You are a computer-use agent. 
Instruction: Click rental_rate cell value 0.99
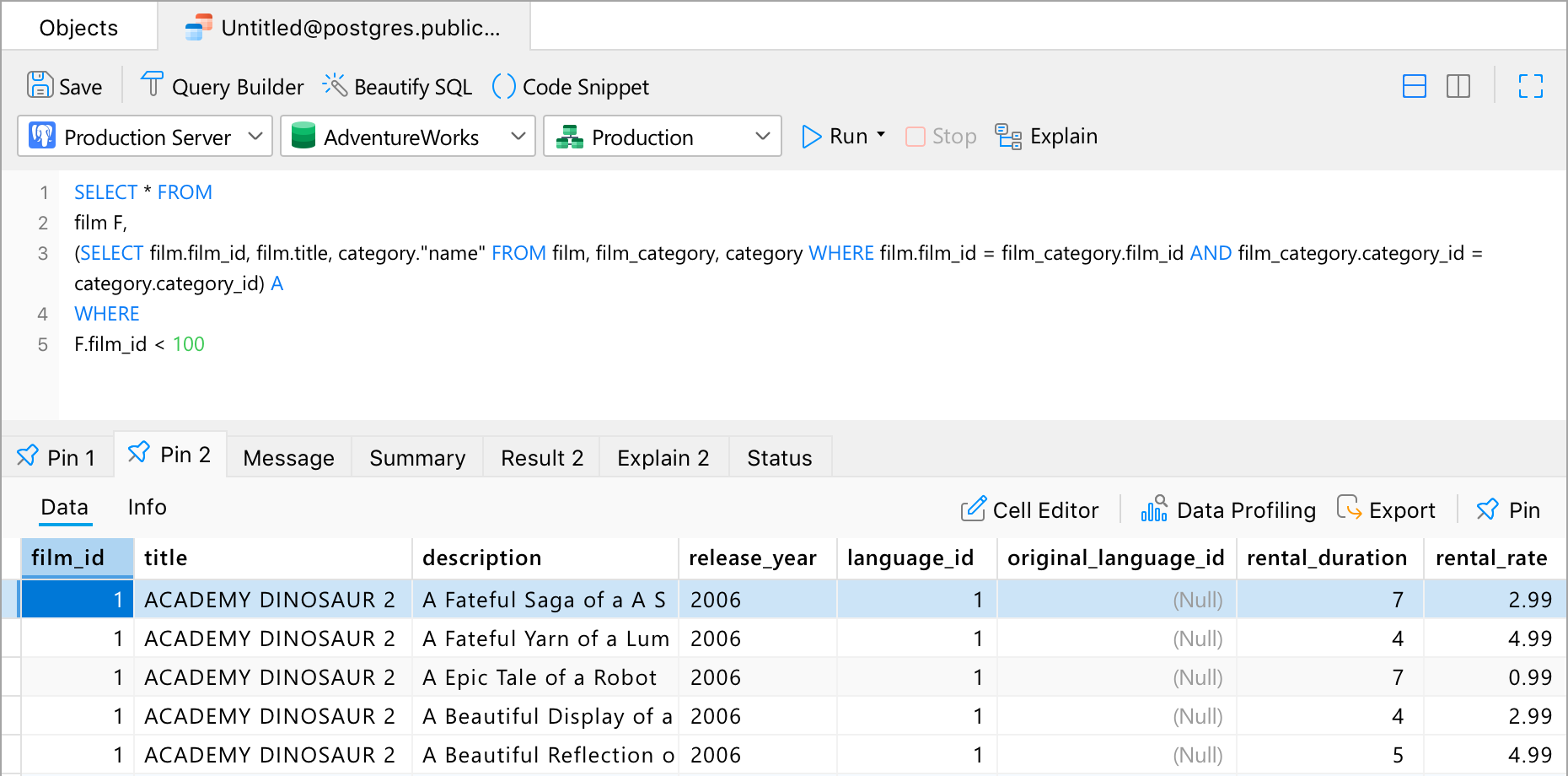[1495, 677]
